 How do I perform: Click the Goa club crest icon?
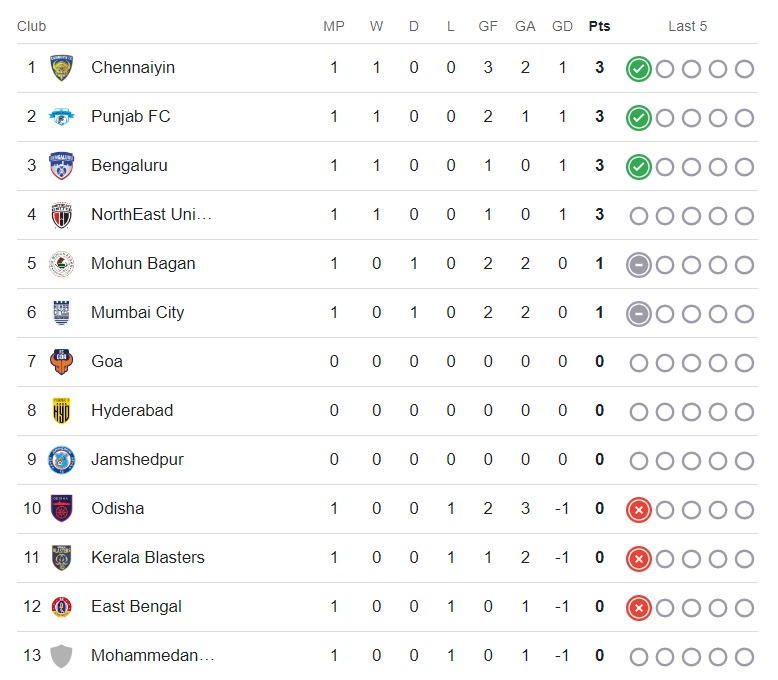click(62, 362)
